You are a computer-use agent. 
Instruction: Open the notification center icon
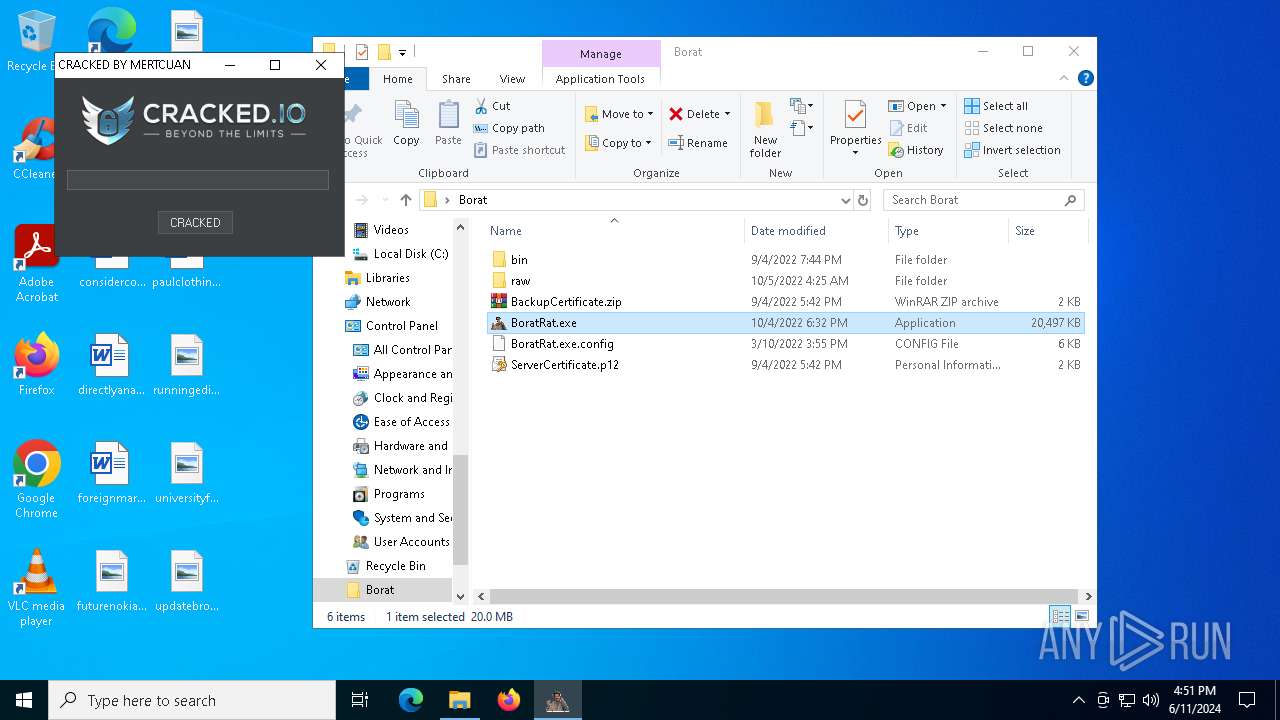1247,700
